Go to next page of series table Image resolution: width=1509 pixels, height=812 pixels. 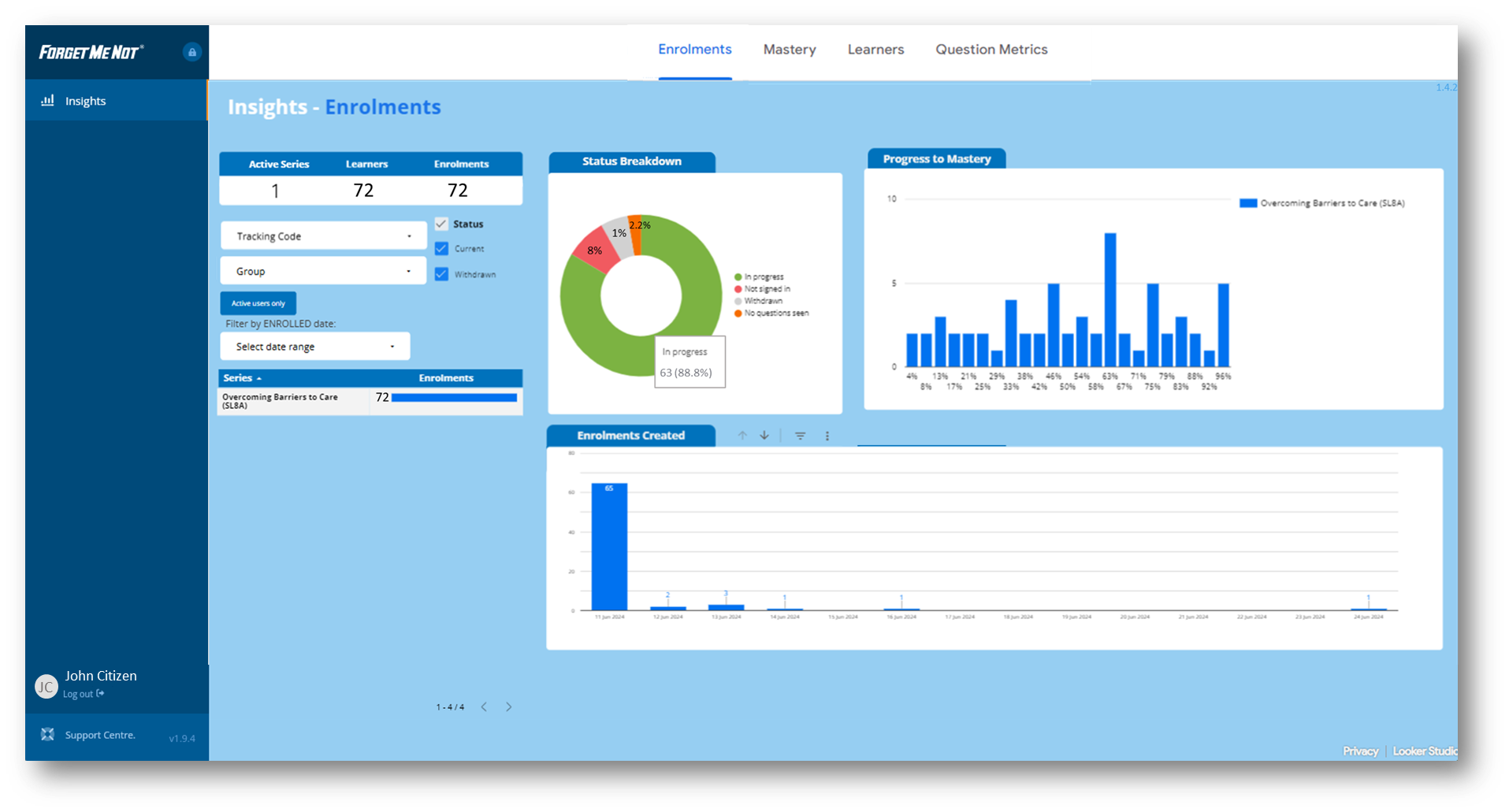[509, 706]
